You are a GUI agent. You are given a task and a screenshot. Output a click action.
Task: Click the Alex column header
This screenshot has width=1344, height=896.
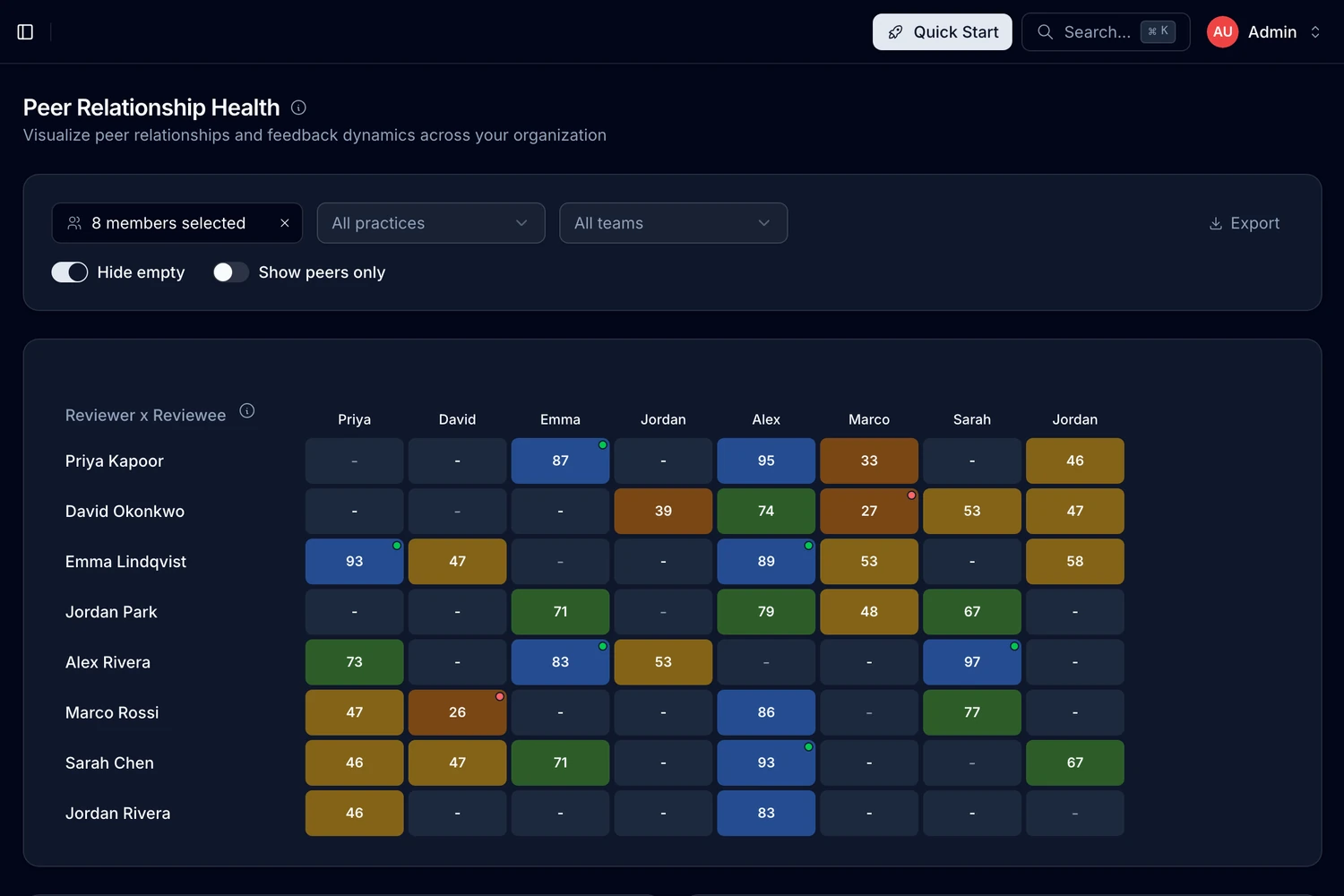766,419
